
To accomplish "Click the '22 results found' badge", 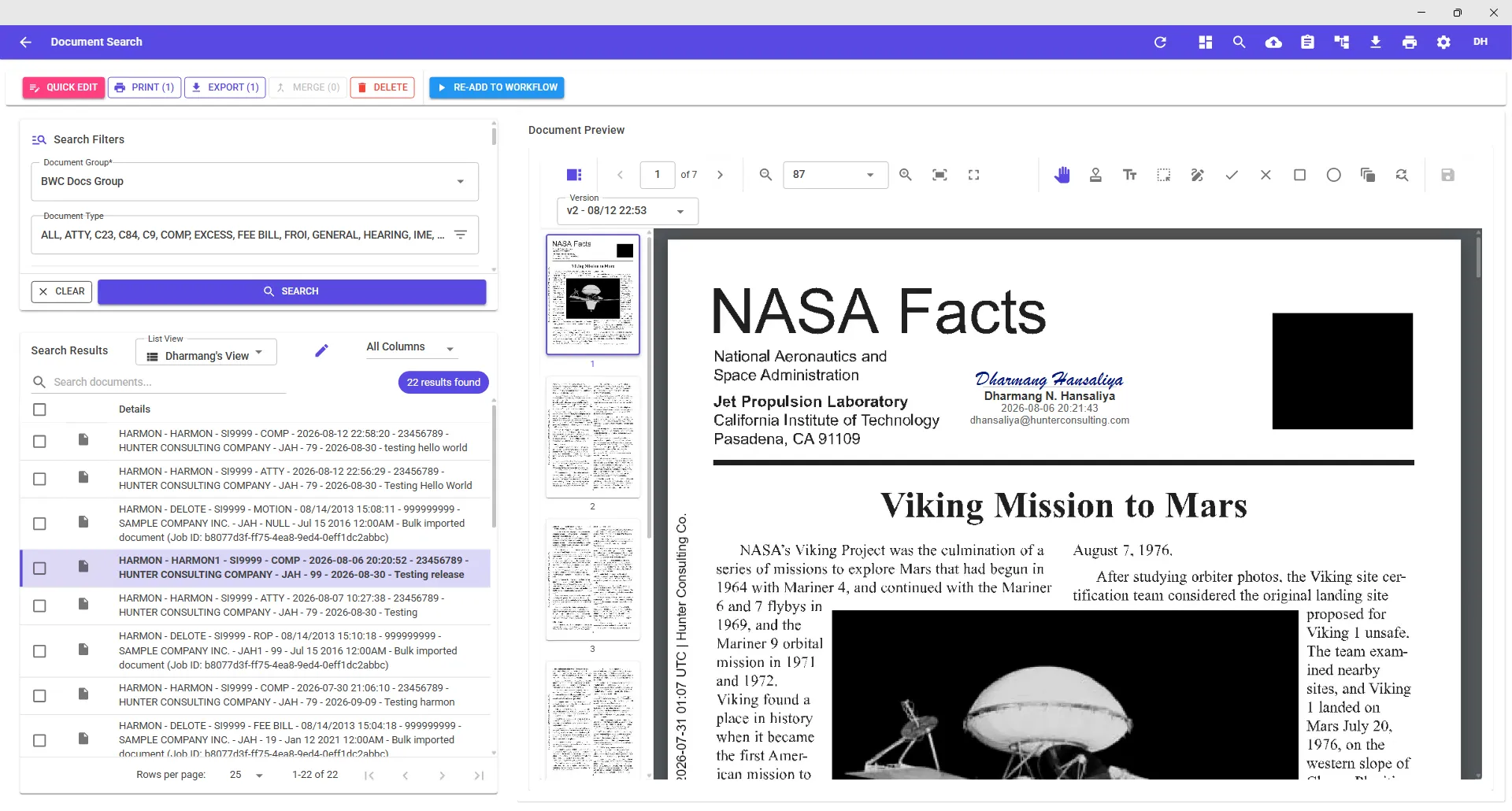I will click(x=443, y=383).
